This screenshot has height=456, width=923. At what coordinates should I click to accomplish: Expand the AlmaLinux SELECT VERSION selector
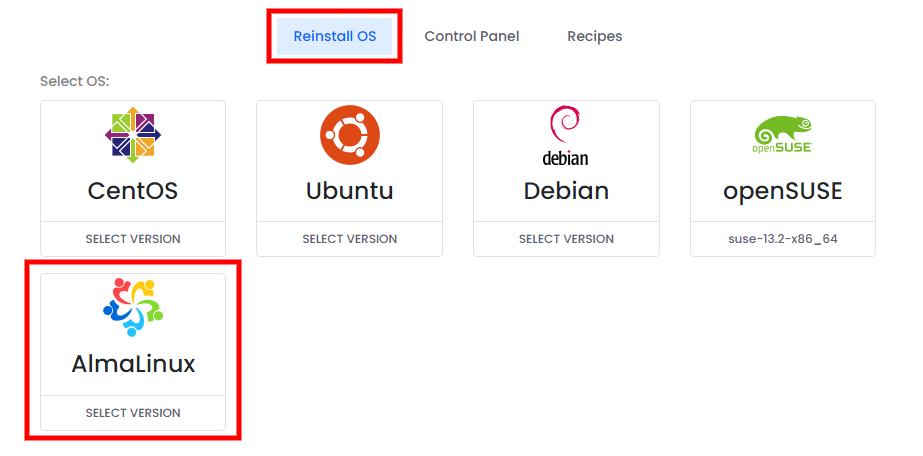(133, 413)
